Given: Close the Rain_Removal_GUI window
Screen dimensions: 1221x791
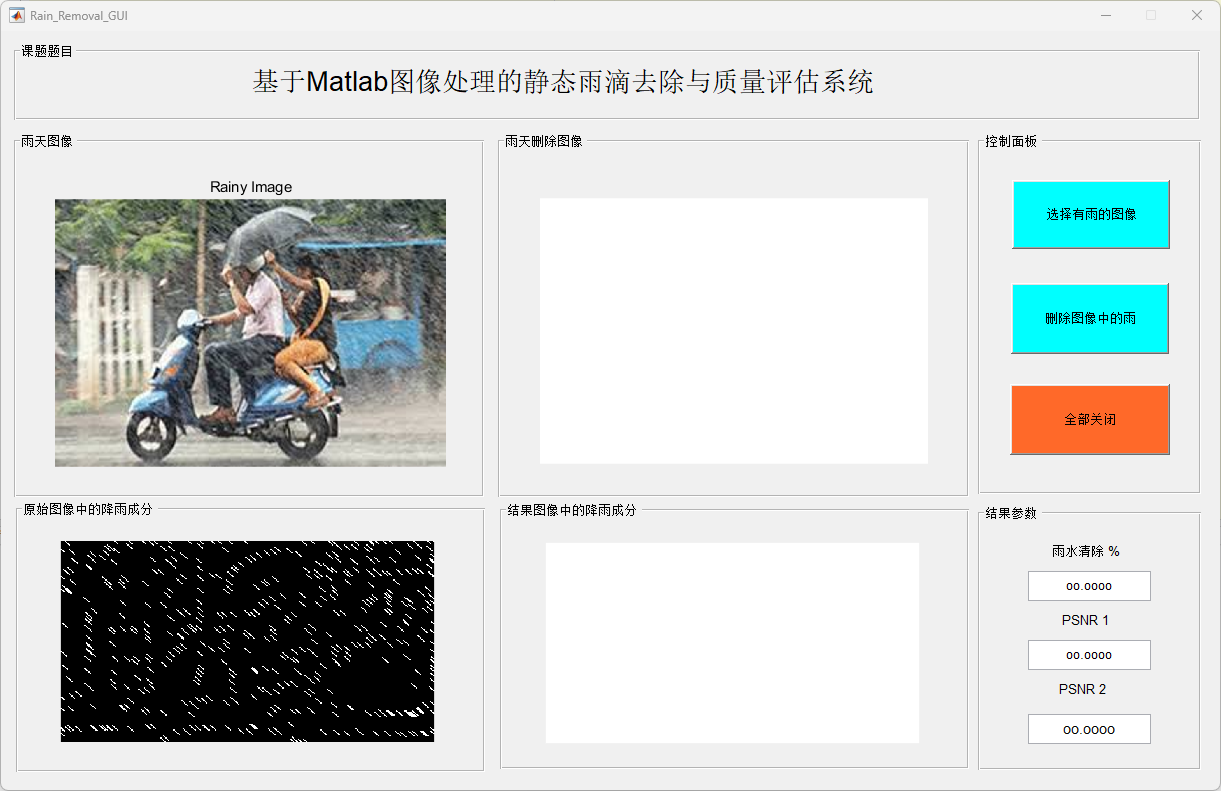Looking at the screenshot, I should pos(1197,15).
